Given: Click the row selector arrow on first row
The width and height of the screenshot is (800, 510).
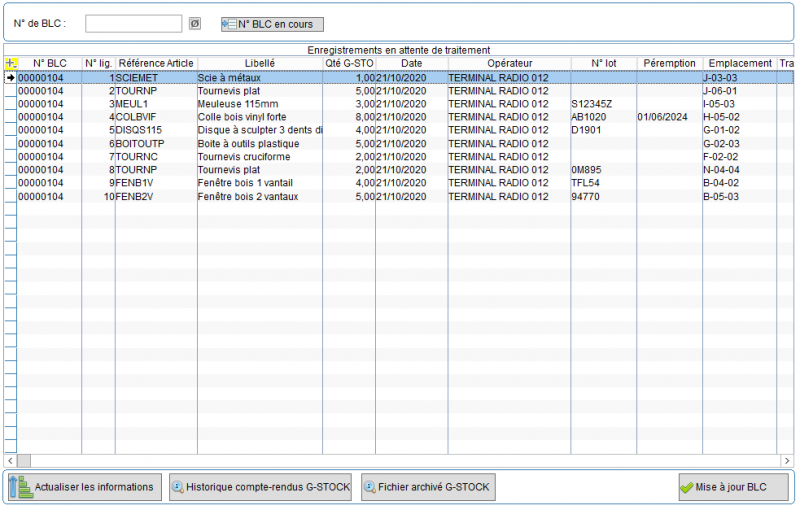Looking at the screenshot, I should tap(11, 77).
